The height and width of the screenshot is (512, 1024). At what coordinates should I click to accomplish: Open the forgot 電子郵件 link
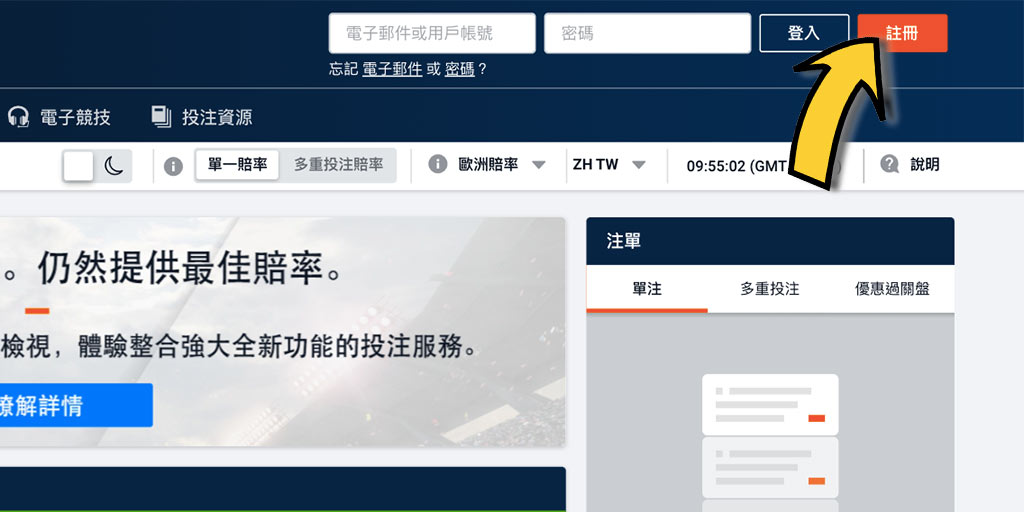[x=392, y=69]
